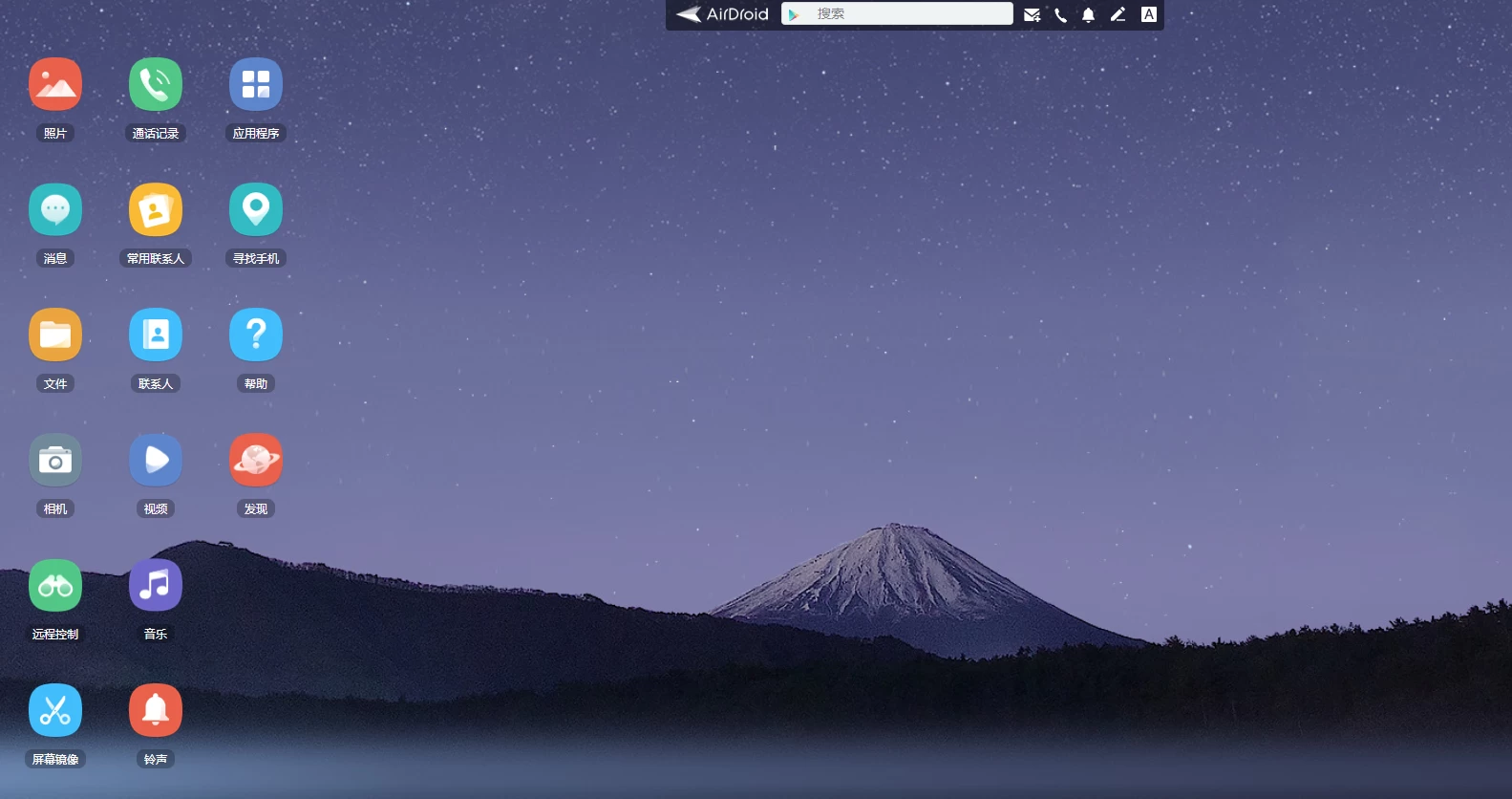The width and height of the screenshot is (1512, 799).
Task: Open the 文件 (Files) folder icon
Action: coord(55,335)
